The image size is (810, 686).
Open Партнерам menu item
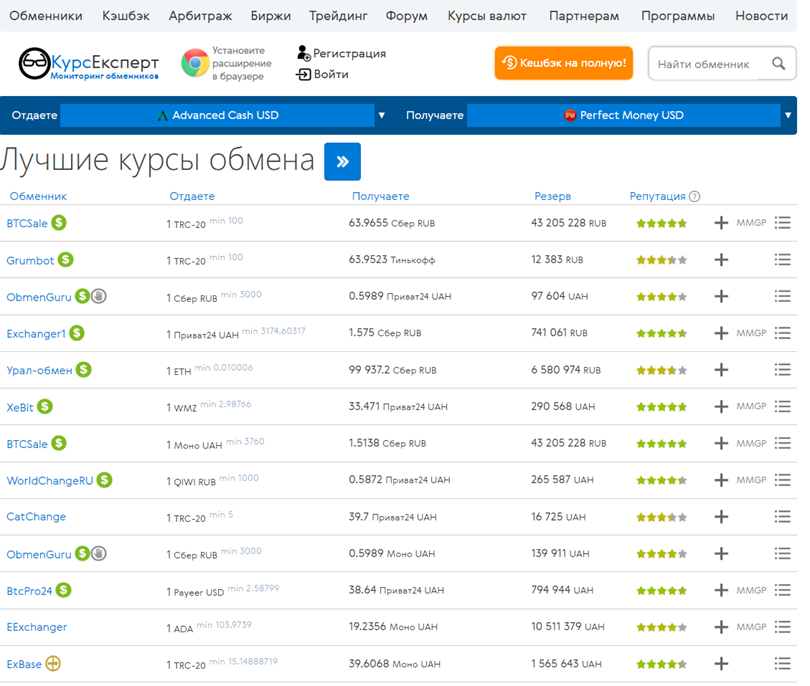pos(584,16)
